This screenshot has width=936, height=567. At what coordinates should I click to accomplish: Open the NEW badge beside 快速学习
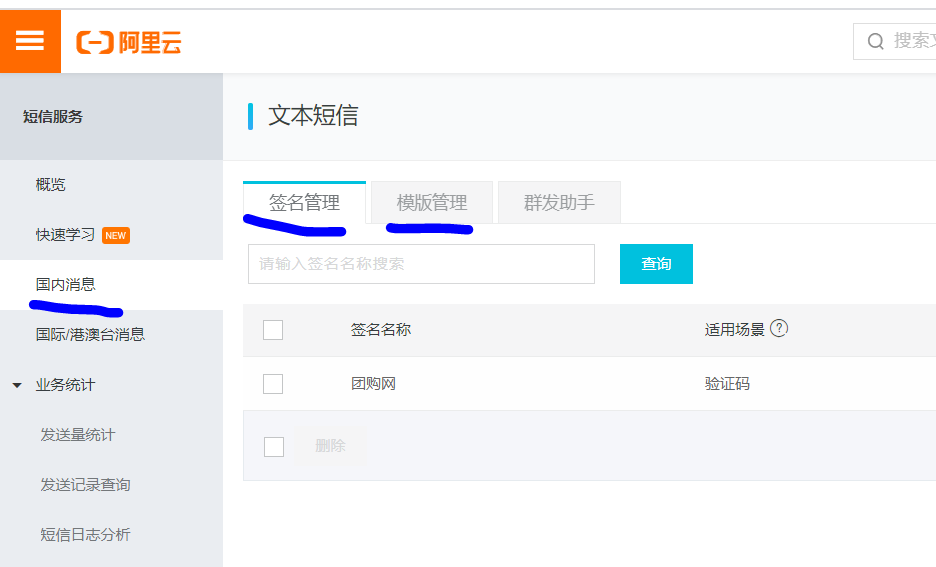click(116, 235)
